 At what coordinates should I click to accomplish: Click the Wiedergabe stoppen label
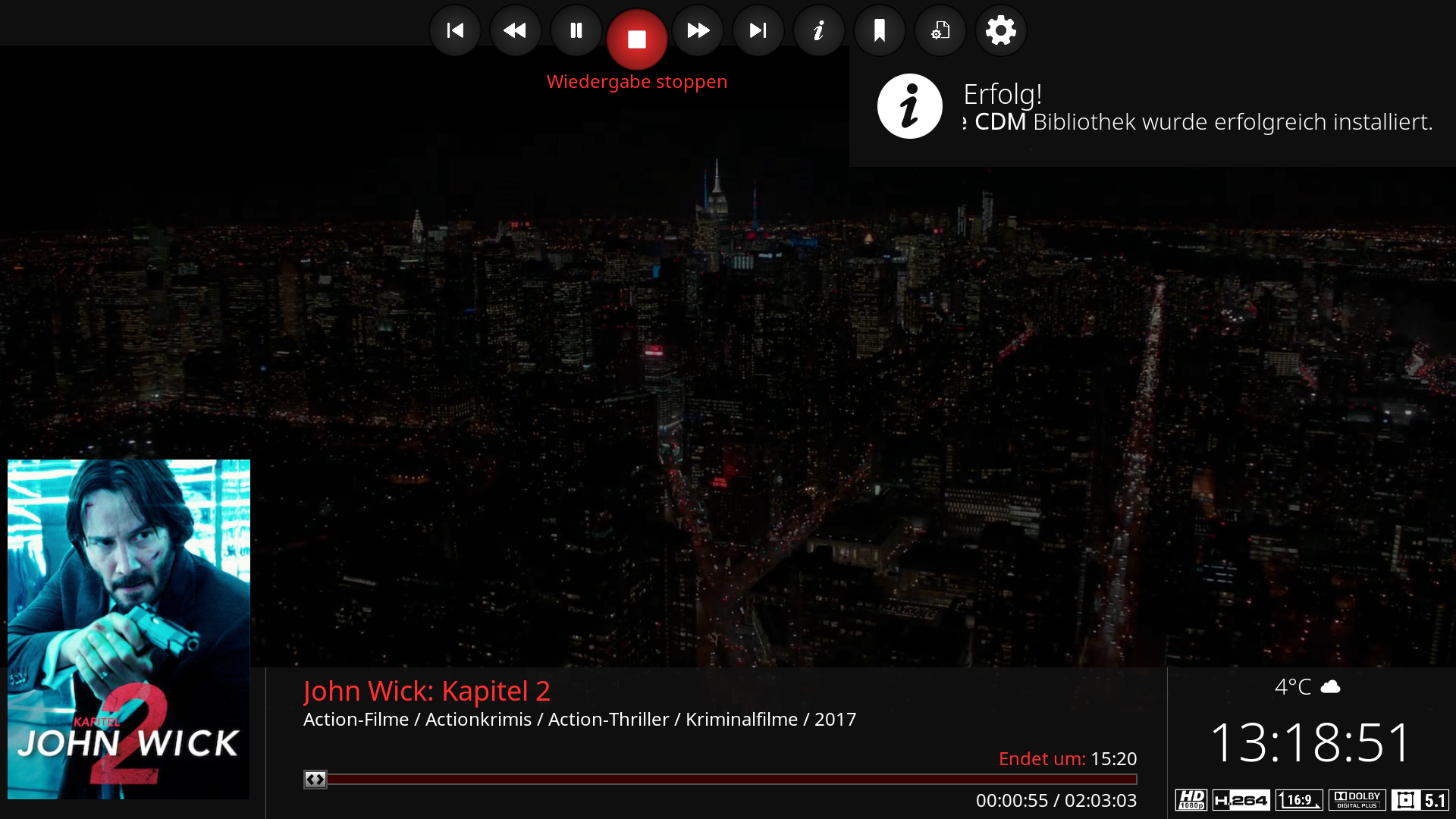(x=637, y=81)
